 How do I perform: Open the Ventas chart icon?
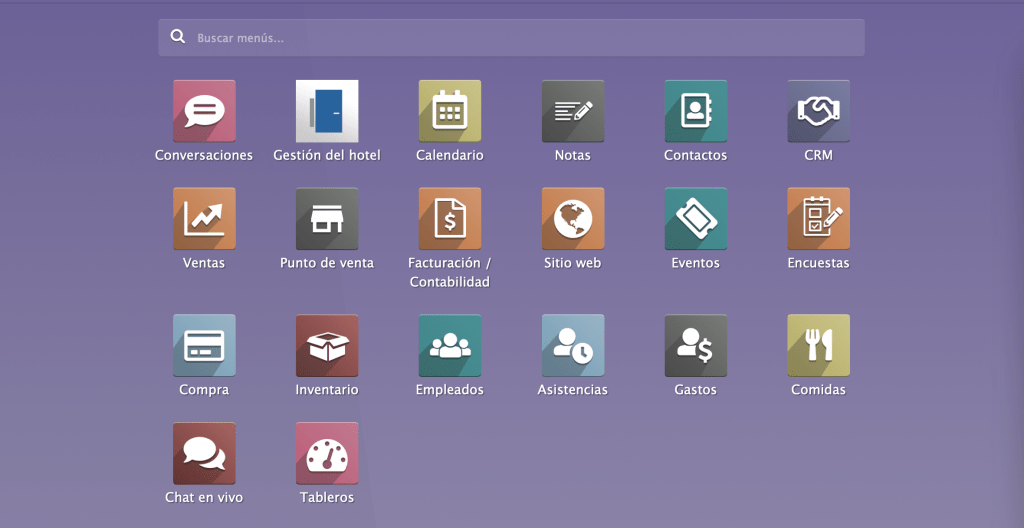tap(204, 219)
